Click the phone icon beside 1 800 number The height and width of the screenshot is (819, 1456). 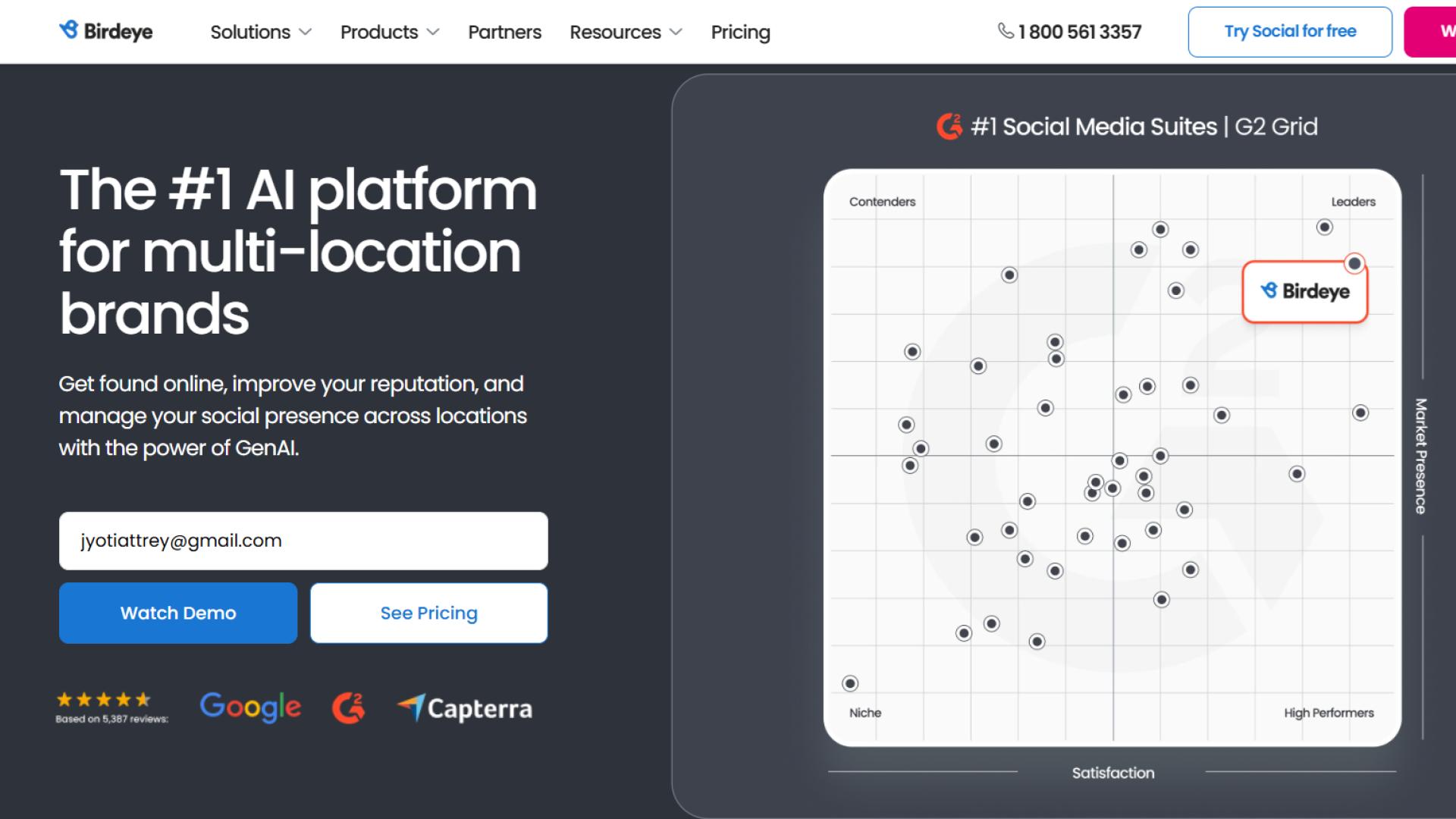pyautogui.click(x=1006, y=31)
